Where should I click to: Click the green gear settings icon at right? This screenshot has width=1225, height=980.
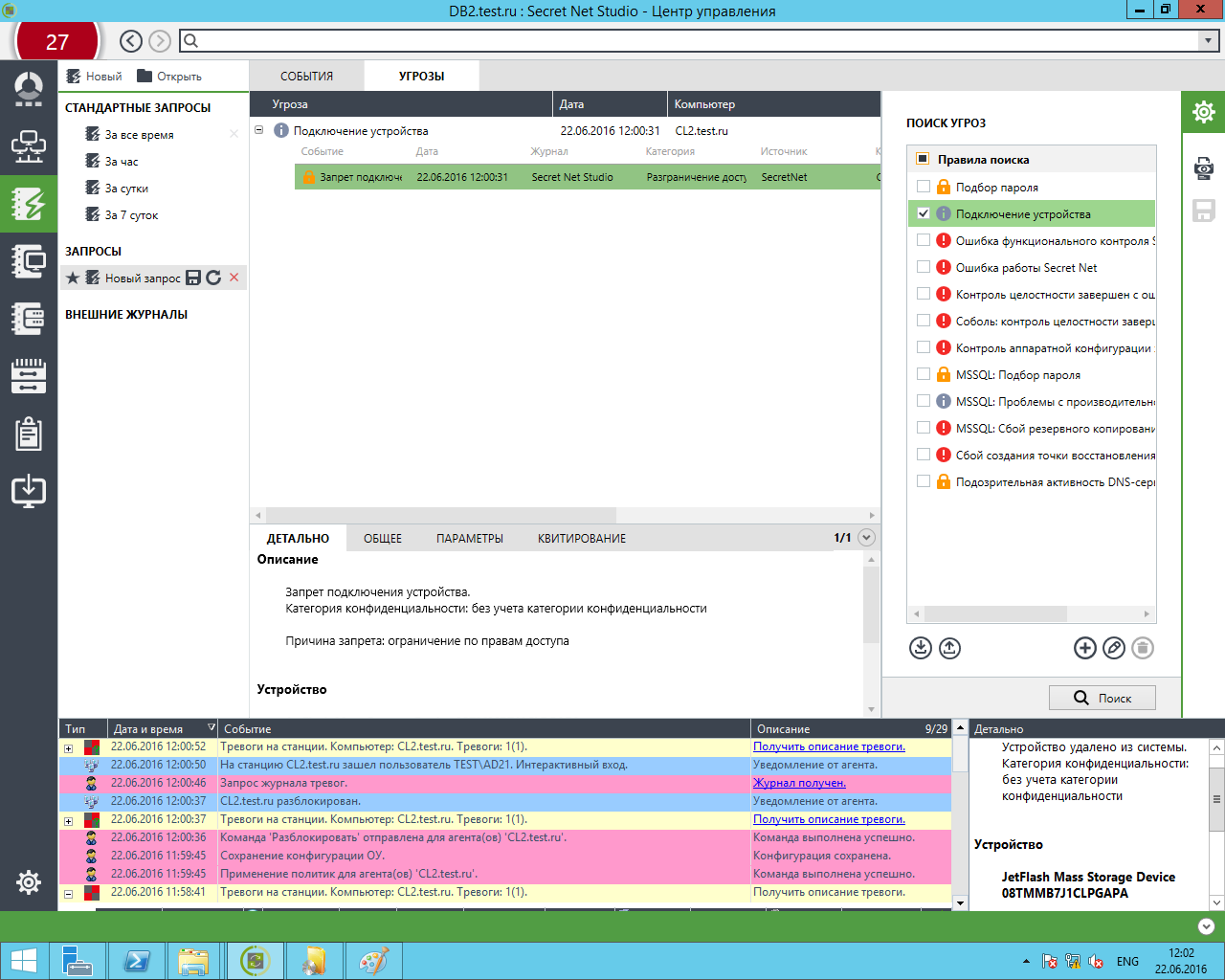click(x=1204, y=112)
